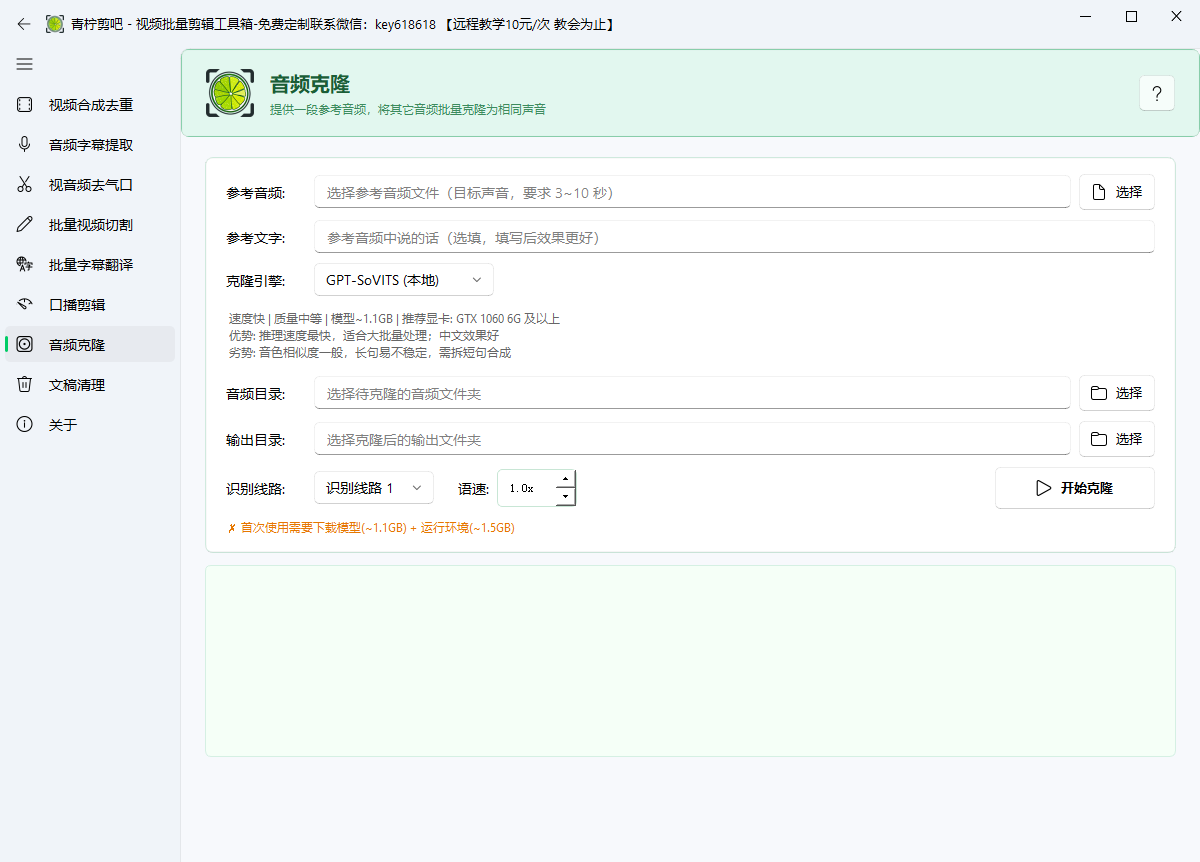Increase 语速 with the up stepper arrow
The height and width of the screenshot is (862, 1200).
coord(566,481)
